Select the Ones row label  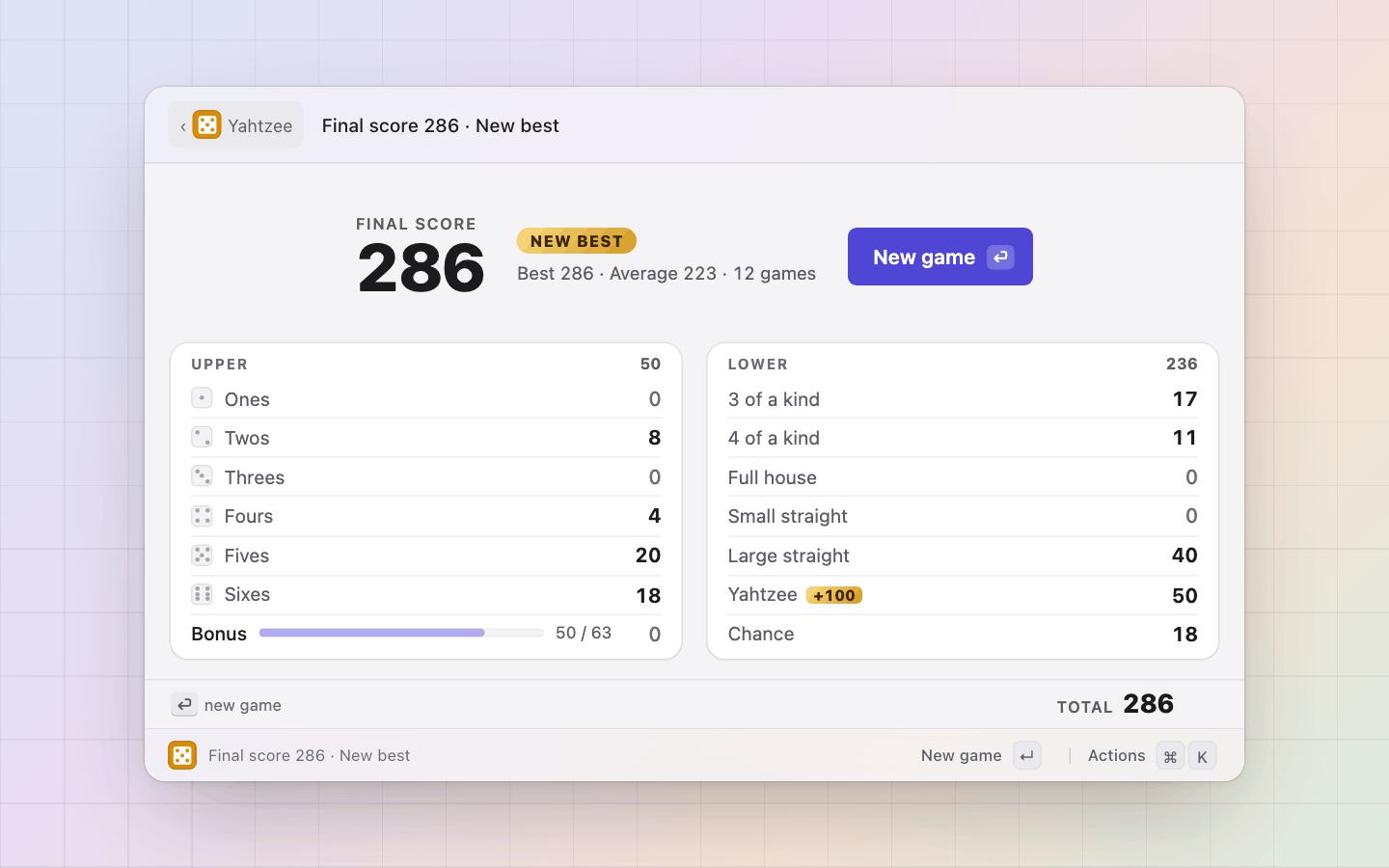click(247, 399)
